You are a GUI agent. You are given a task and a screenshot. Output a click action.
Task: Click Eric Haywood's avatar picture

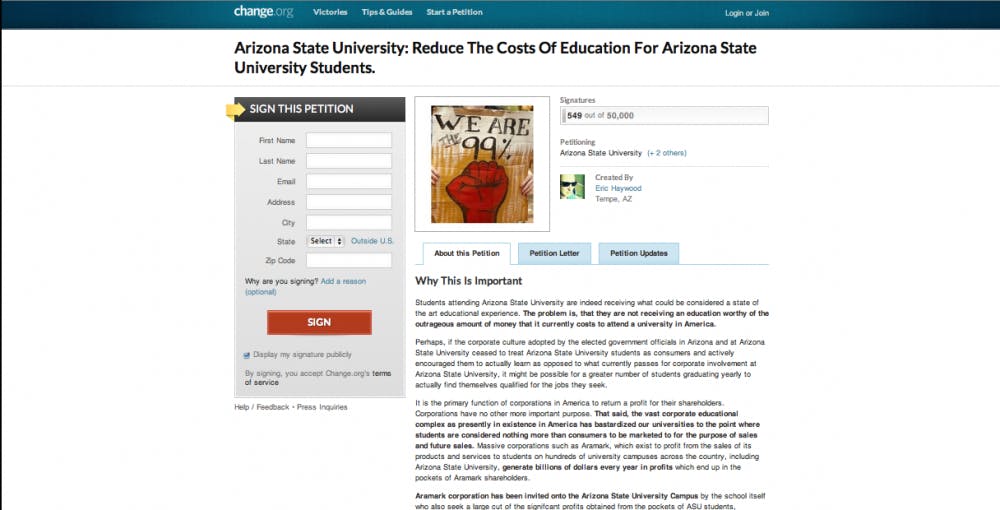click(572, 187)
